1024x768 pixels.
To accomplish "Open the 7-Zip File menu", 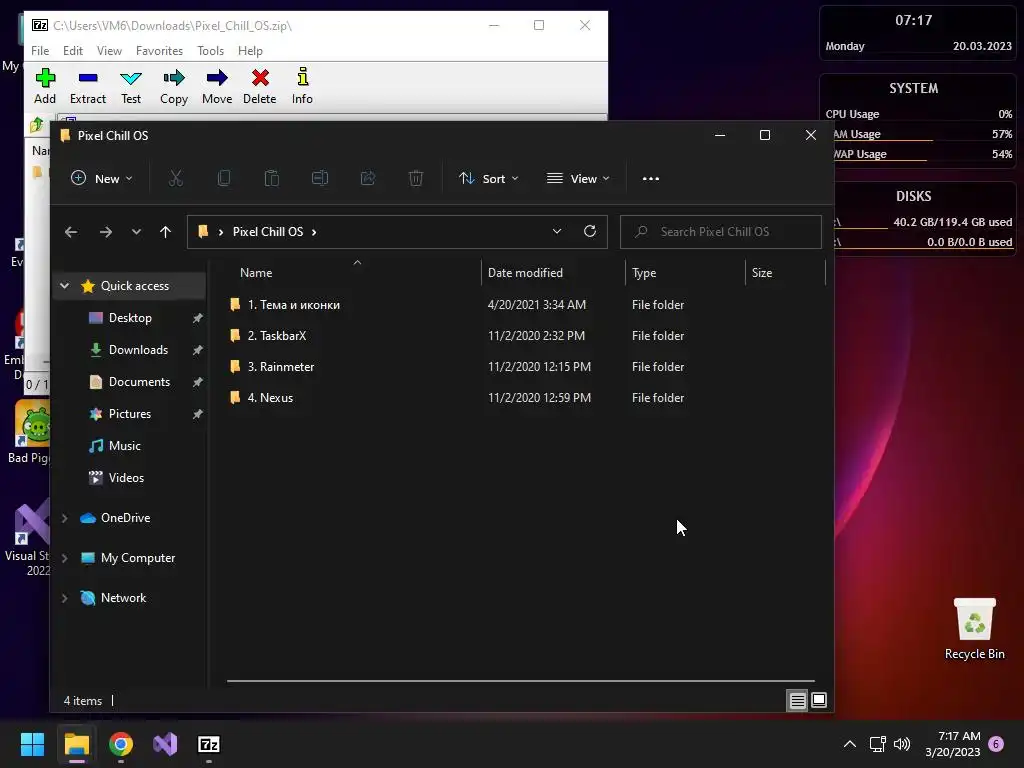I will (x=40, y=50).
